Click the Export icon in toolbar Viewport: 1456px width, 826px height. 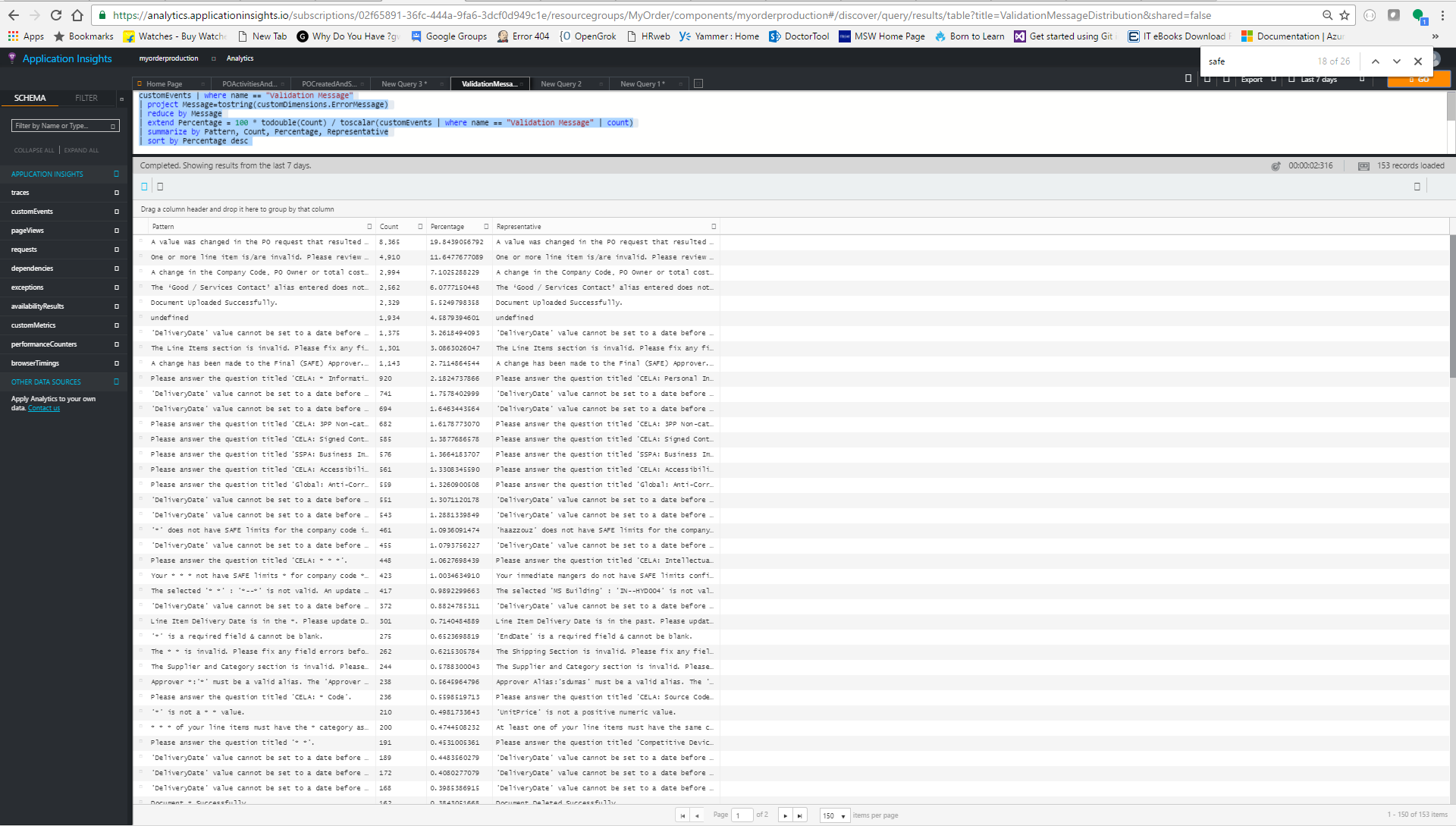[1252, 79]
